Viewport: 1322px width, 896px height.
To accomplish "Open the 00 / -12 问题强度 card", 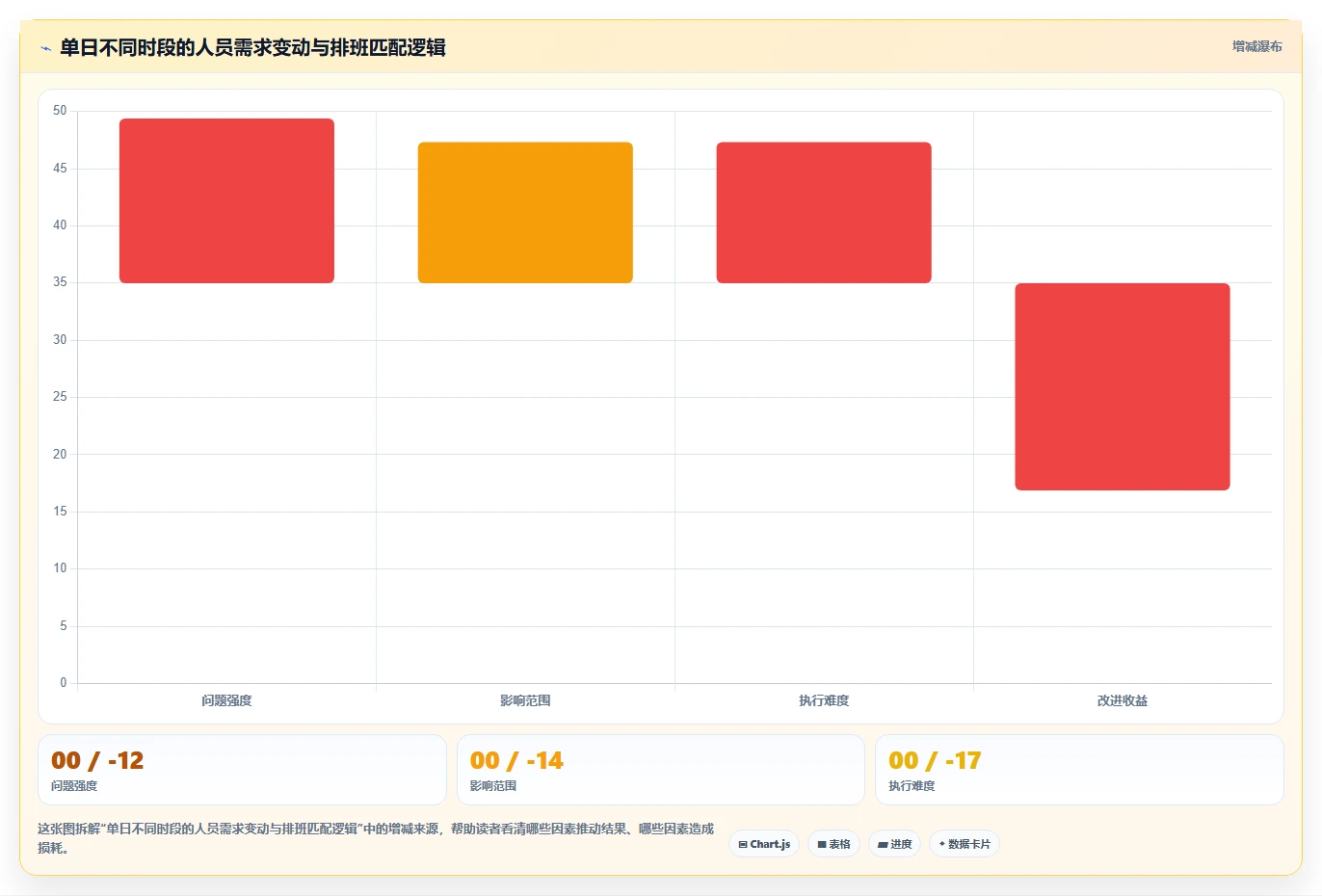I will tap(242, 770).
